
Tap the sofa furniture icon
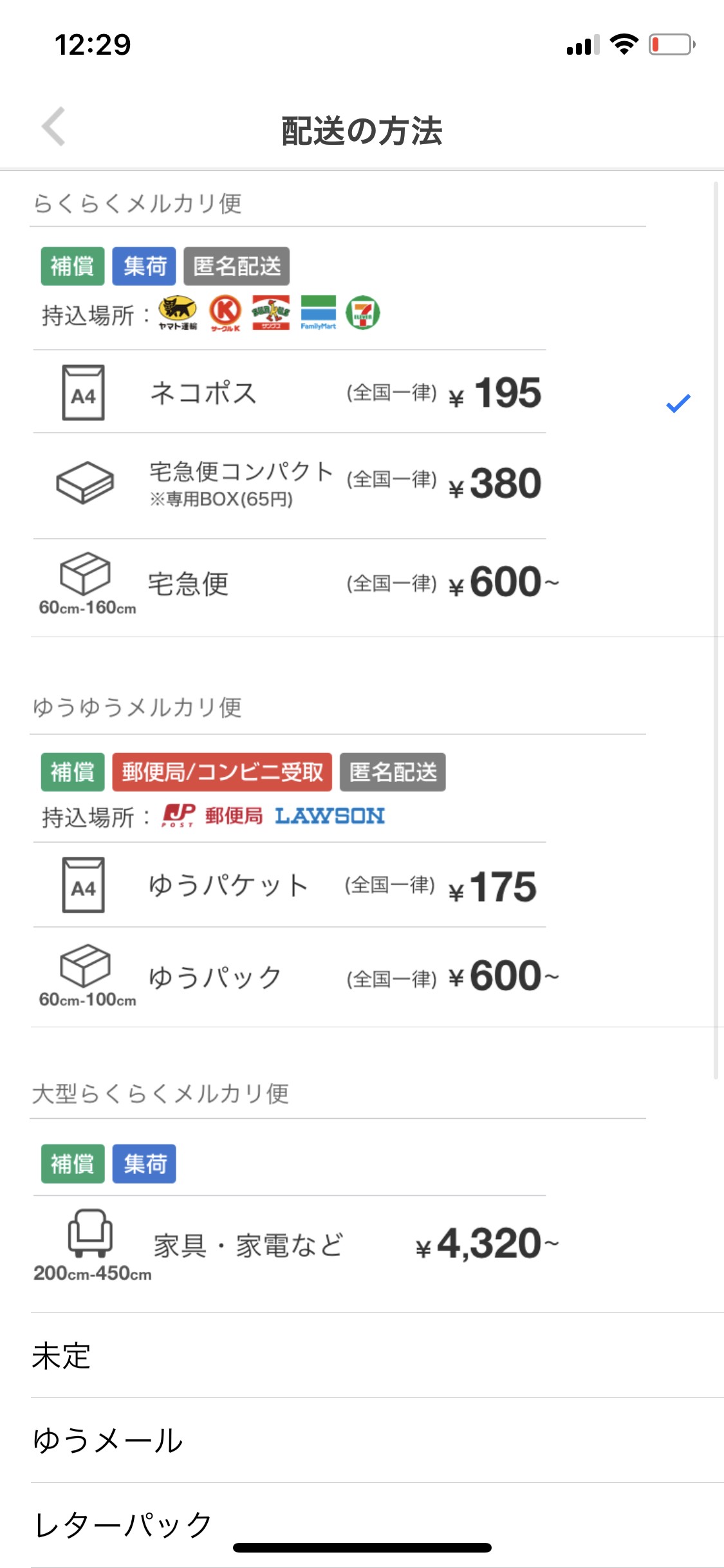point(90,1233)
